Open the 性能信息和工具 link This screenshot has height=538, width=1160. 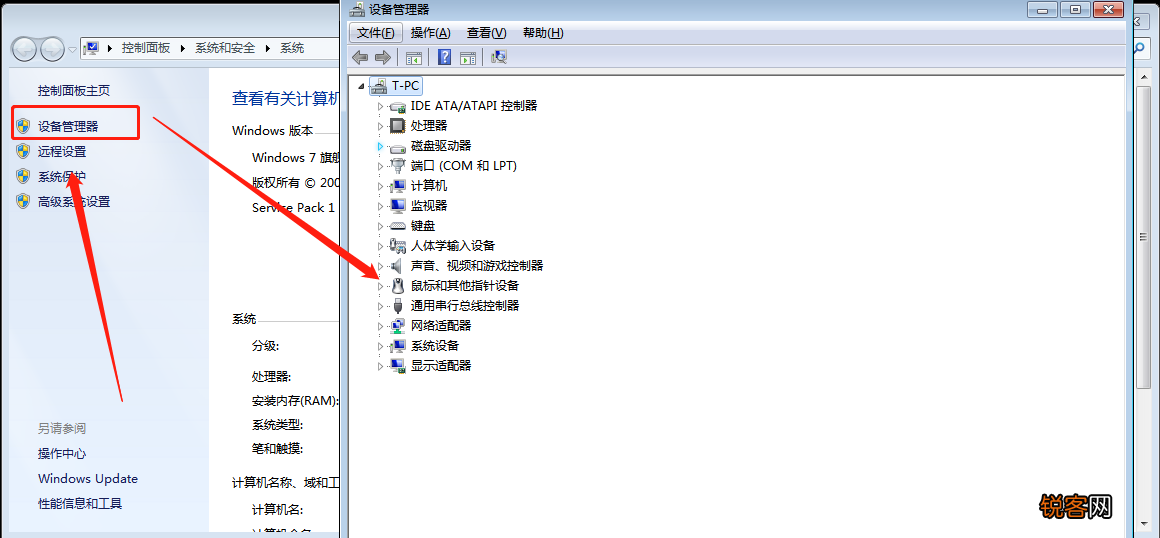(x=80, y=504)
